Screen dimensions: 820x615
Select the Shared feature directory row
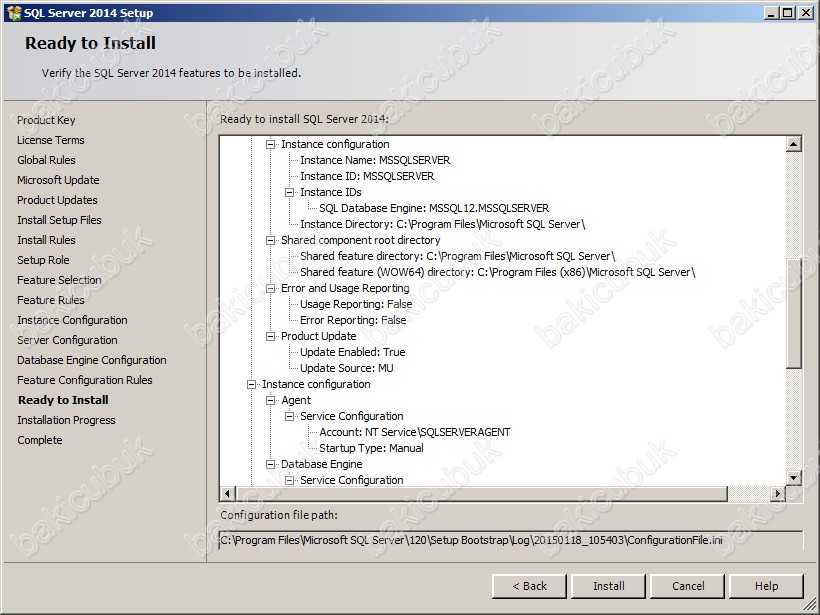[x=458, y=256]
